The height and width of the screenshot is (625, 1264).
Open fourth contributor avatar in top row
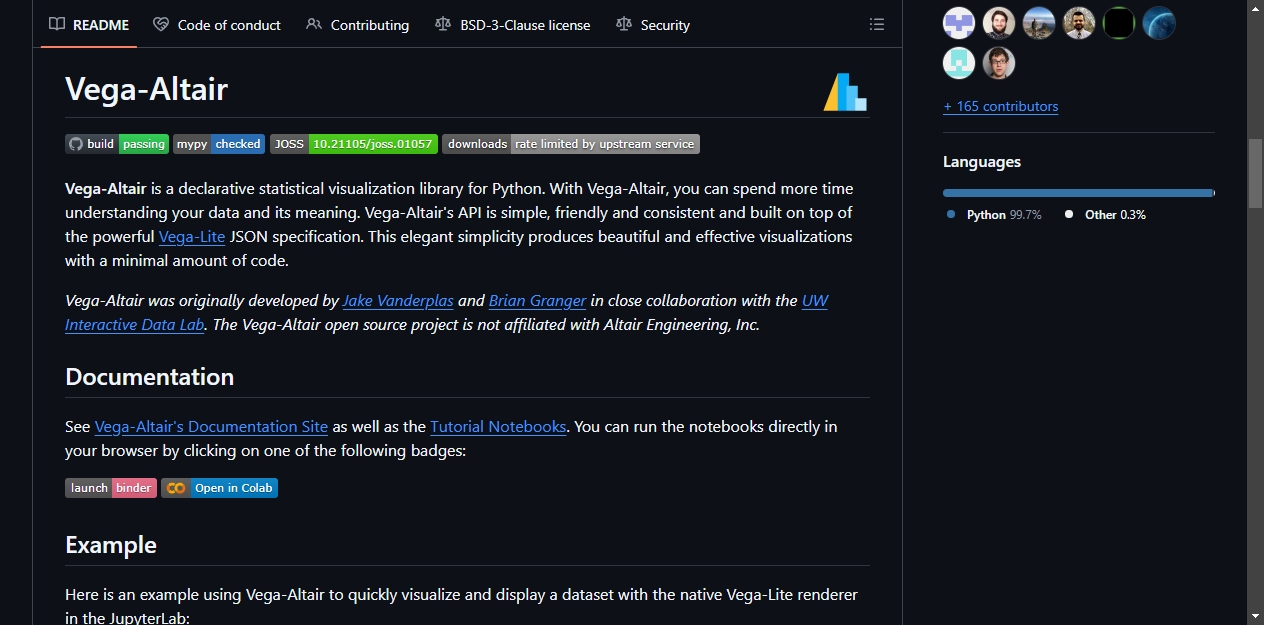1079,23
